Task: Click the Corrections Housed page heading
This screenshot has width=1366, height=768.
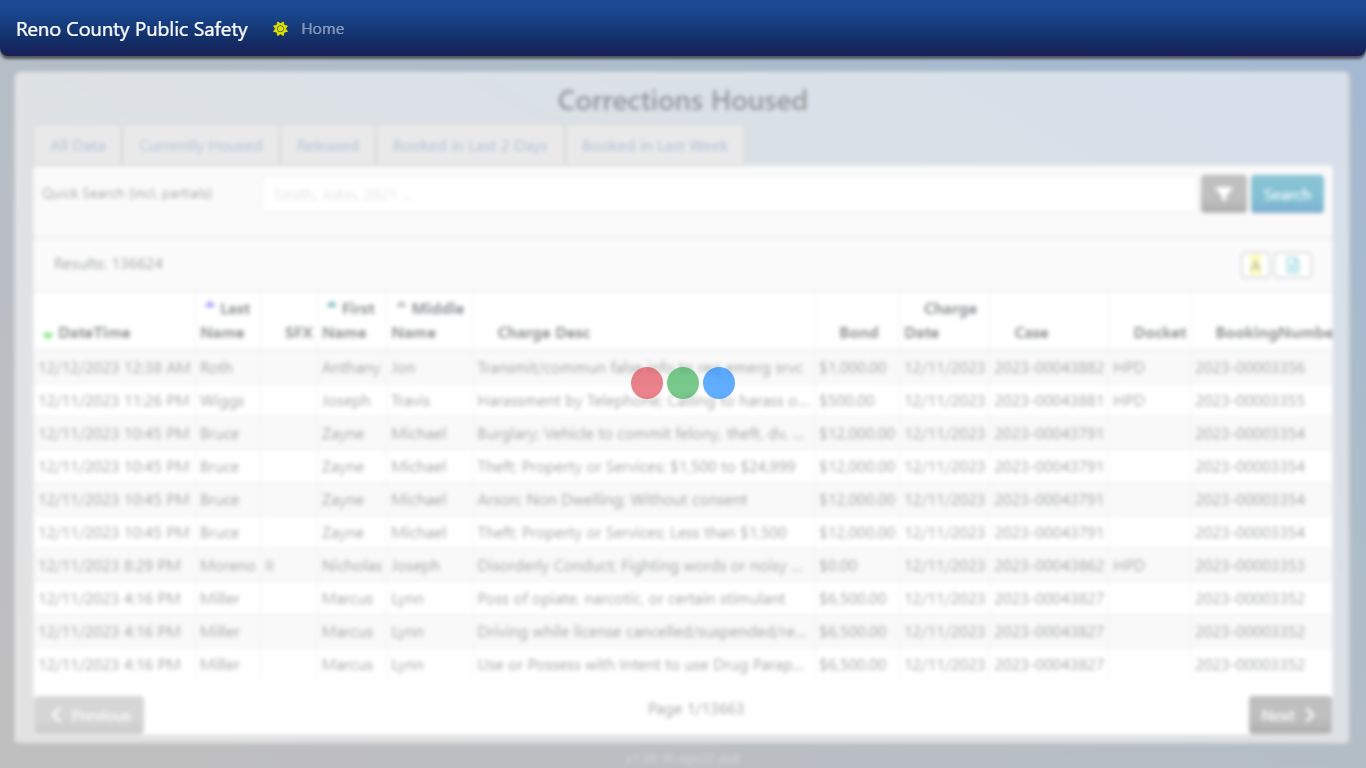Action: pyautogui.click(x=683, y=100)
